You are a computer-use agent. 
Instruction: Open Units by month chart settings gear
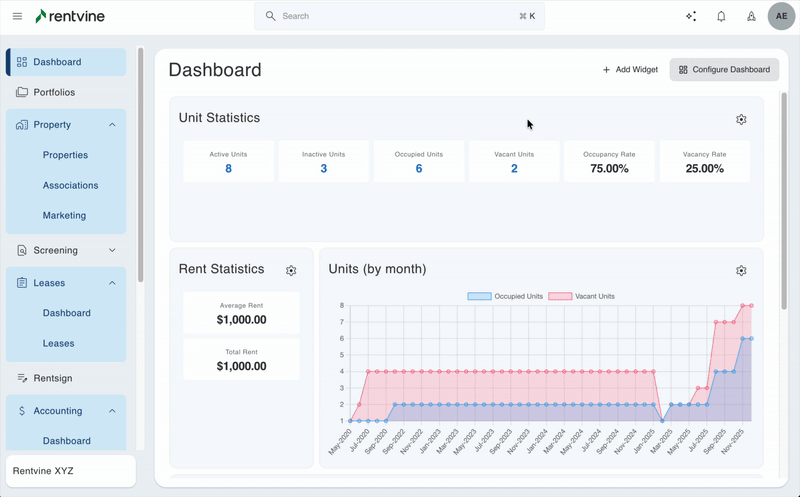click(741, 270)
